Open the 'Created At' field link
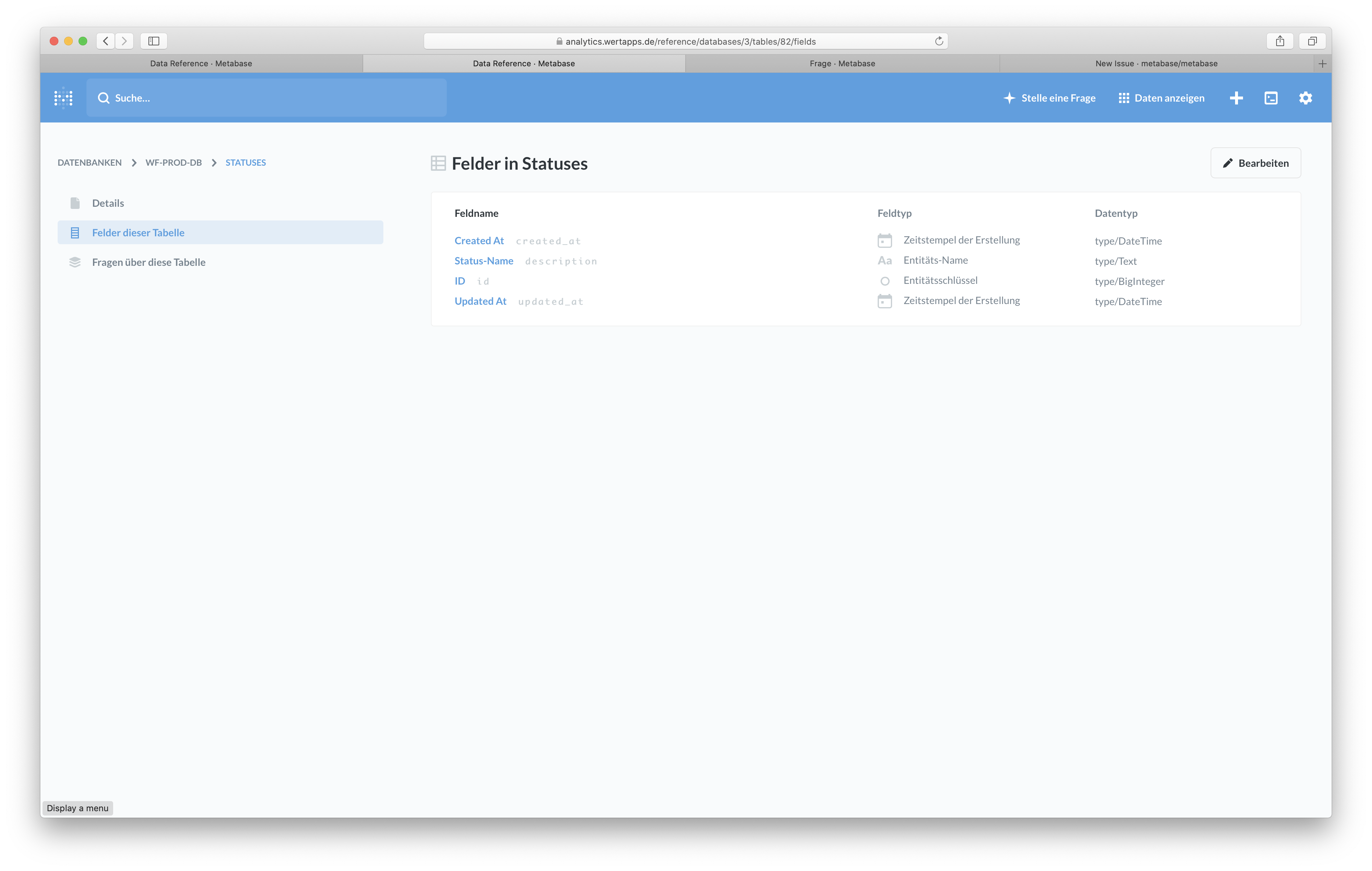1372x871 pixels. click(478, 241)
